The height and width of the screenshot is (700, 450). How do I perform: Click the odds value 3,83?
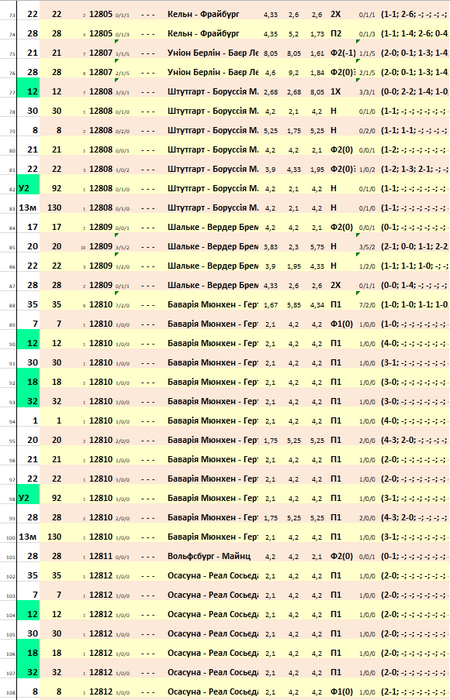click(271, 247)
